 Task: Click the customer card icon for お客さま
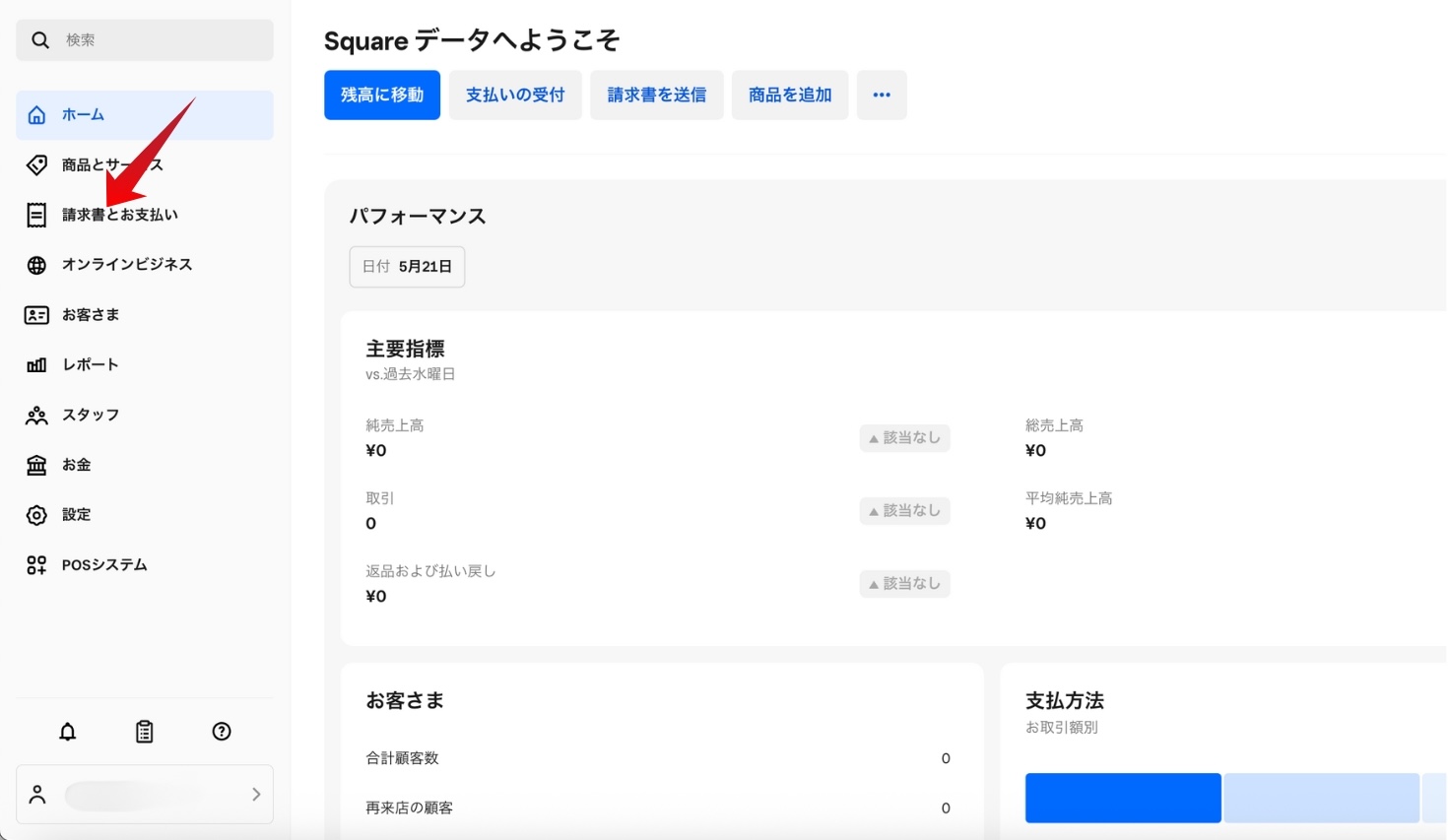click(36, 315)
